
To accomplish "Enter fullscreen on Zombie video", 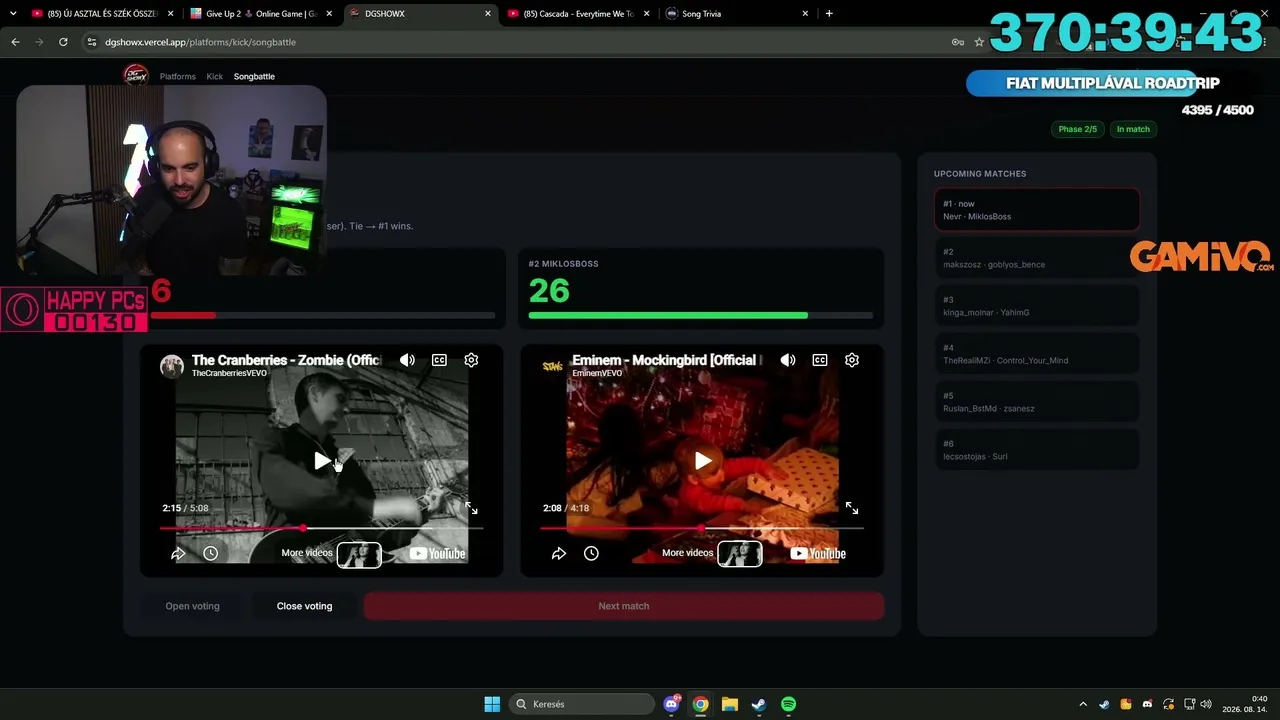I will [x=471, y=508].
